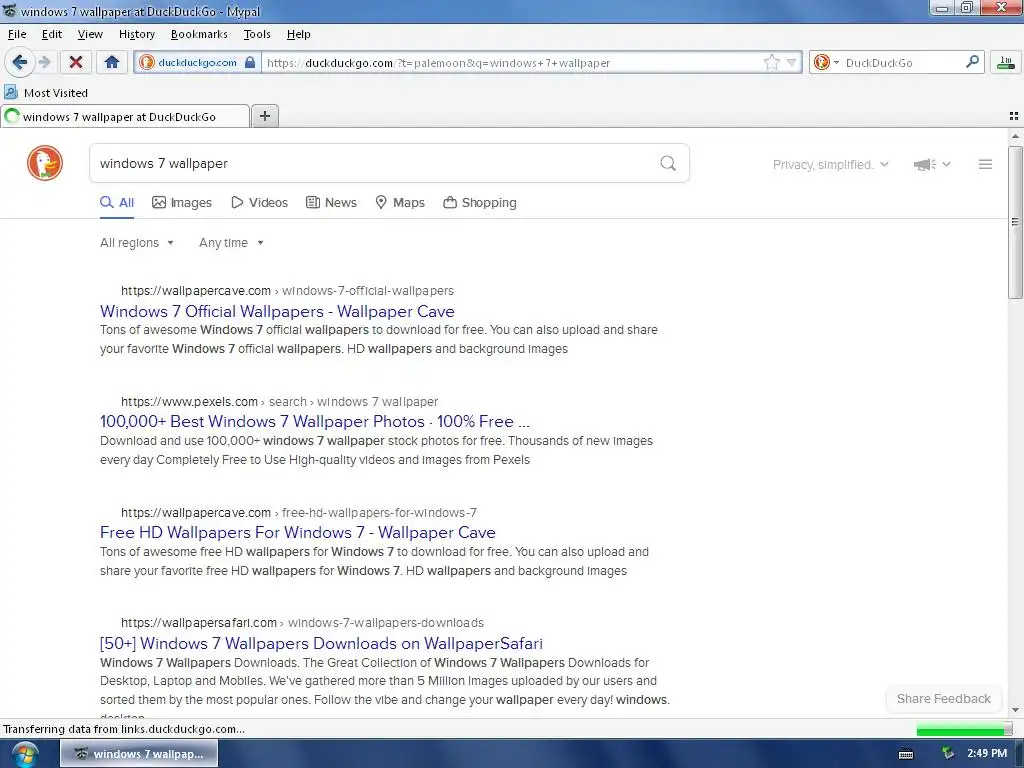Switch to Shopping results

(x=479, y=202)
